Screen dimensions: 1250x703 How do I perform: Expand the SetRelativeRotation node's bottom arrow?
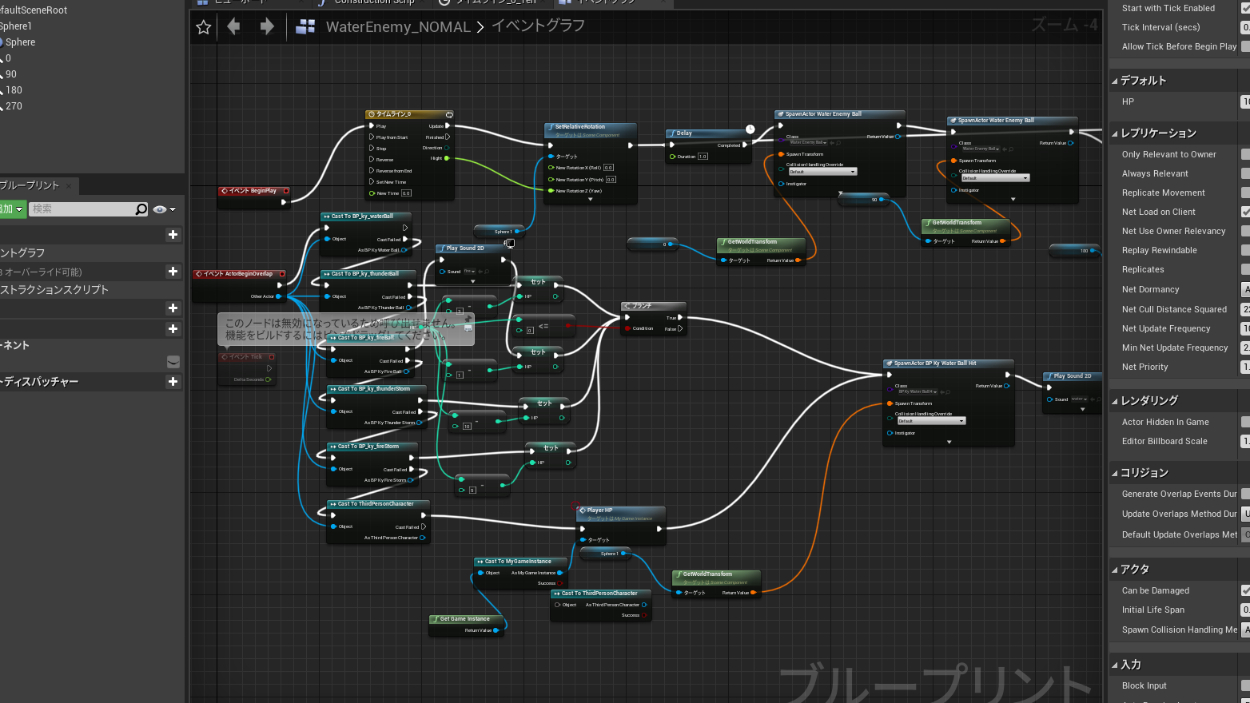click(x=591, y=200)
